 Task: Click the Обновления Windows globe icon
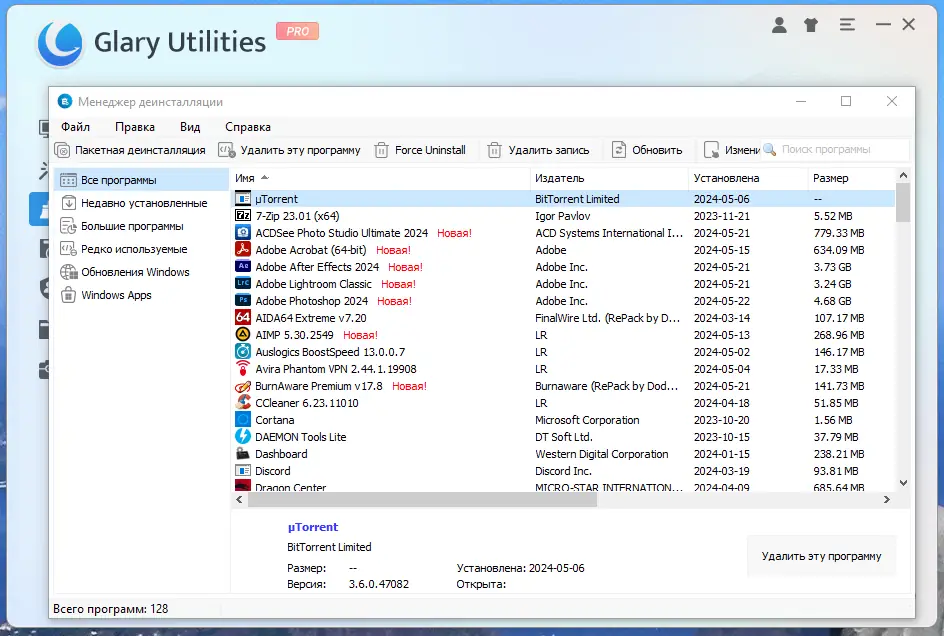[x=69, y=272]
